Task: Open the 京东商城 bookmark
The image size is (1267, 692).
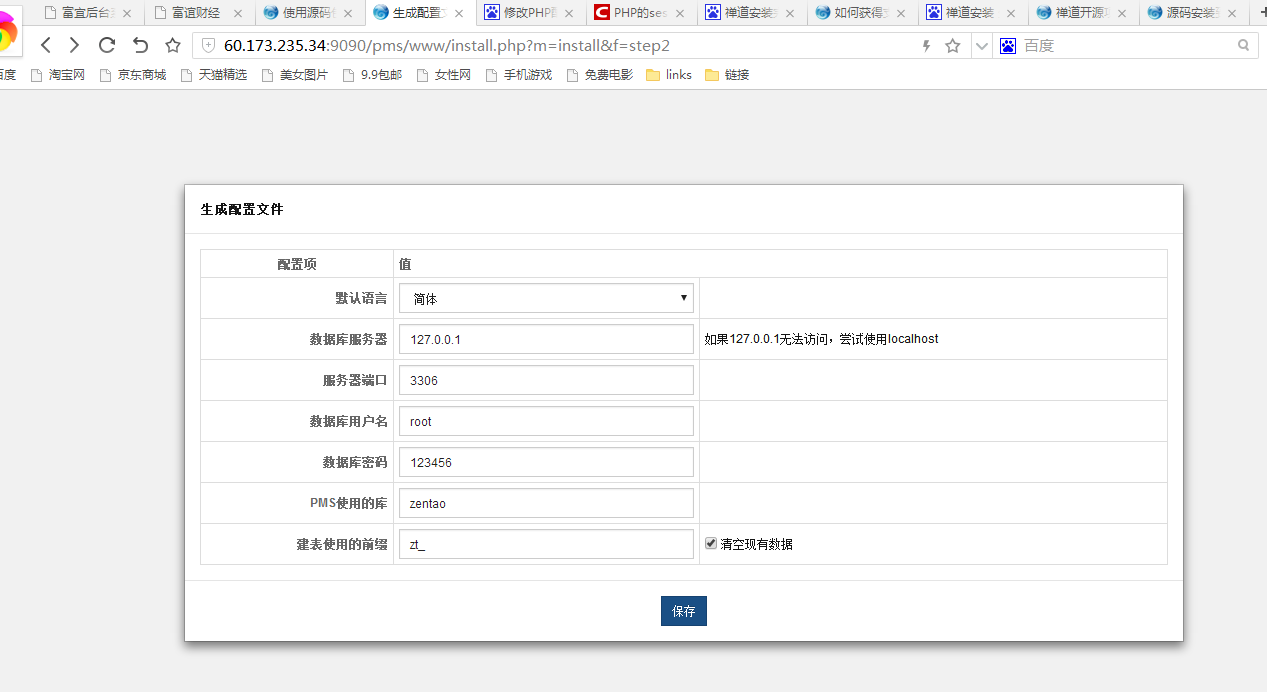Action: point(133,75)
